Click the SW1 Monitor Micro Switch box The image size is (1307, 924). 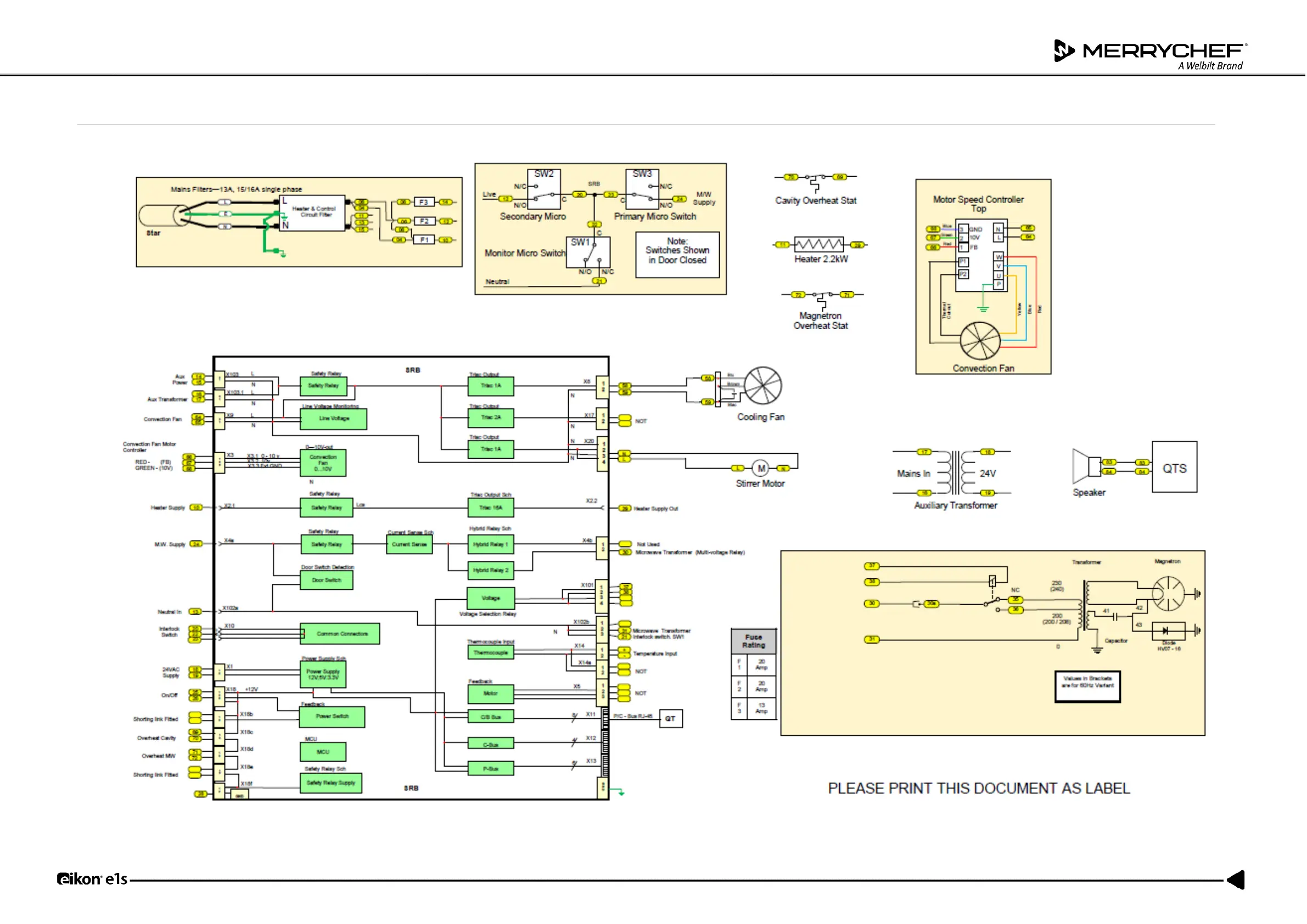(x=588, y=252)
